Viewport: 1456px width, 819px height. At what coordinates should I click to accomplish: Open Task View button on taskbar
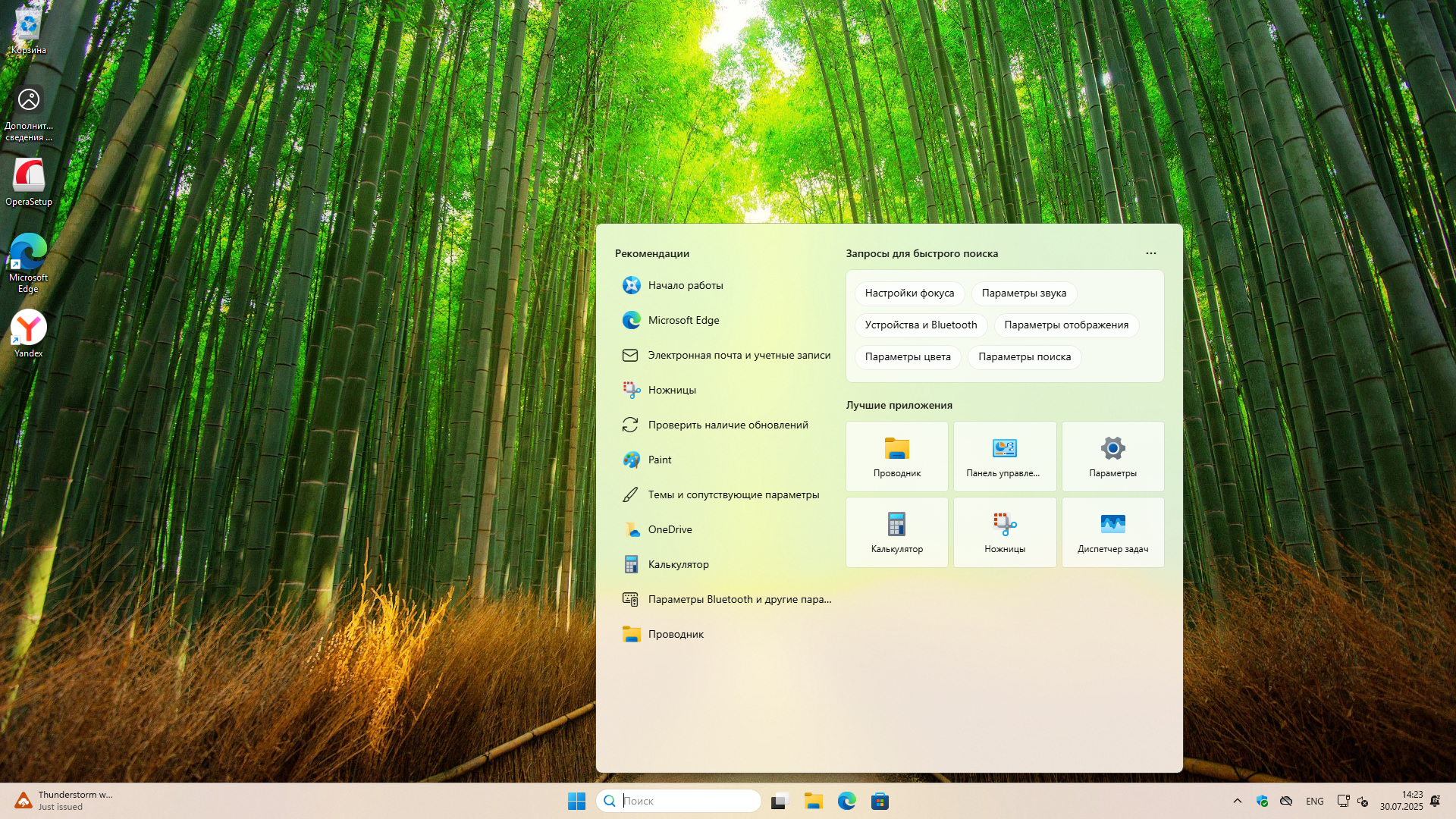pos(780,801)
